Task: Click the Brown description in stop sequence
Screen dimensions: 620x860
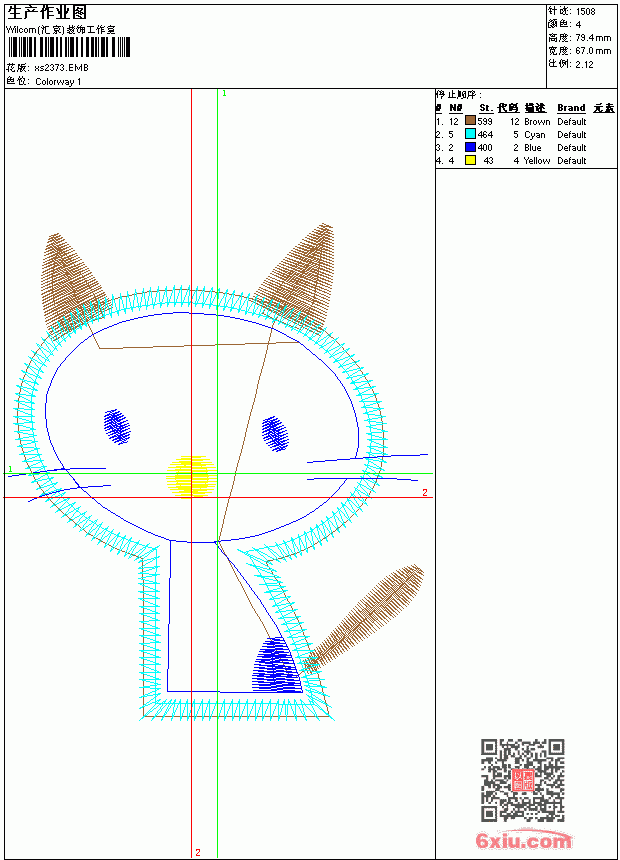Action: coord(537,122)
